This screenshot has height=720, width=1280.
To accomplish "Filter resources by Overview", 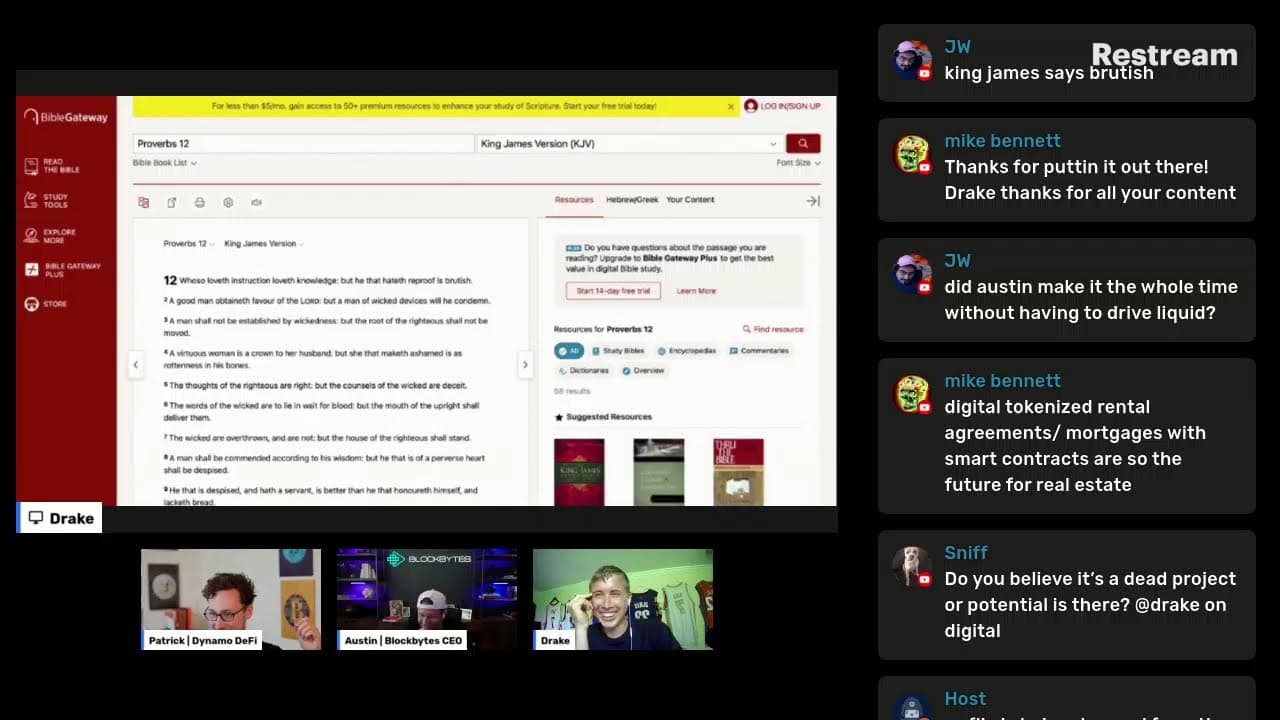I will click(x=643, y=371).
